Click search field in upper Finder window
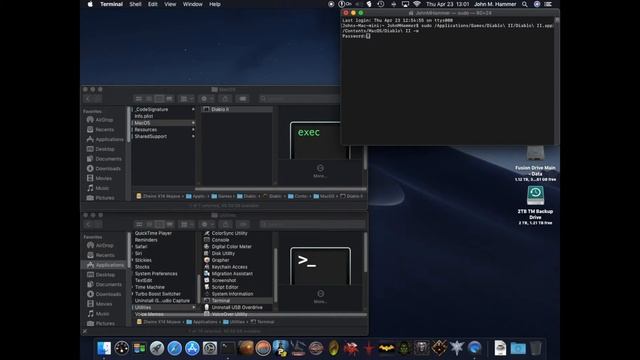640x360 pixels. [x=300, y=98]
